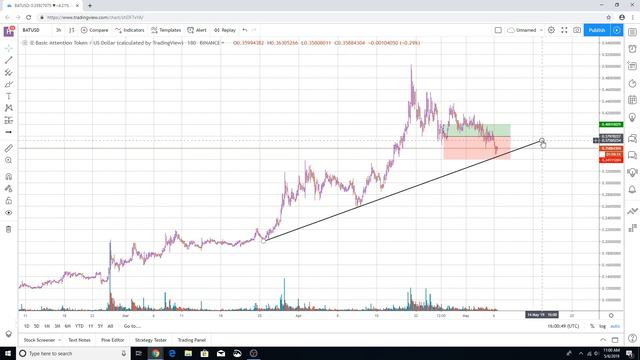Start bar Replay mode
The width and height of the screenshot is (640, 360).
point(225,30)
